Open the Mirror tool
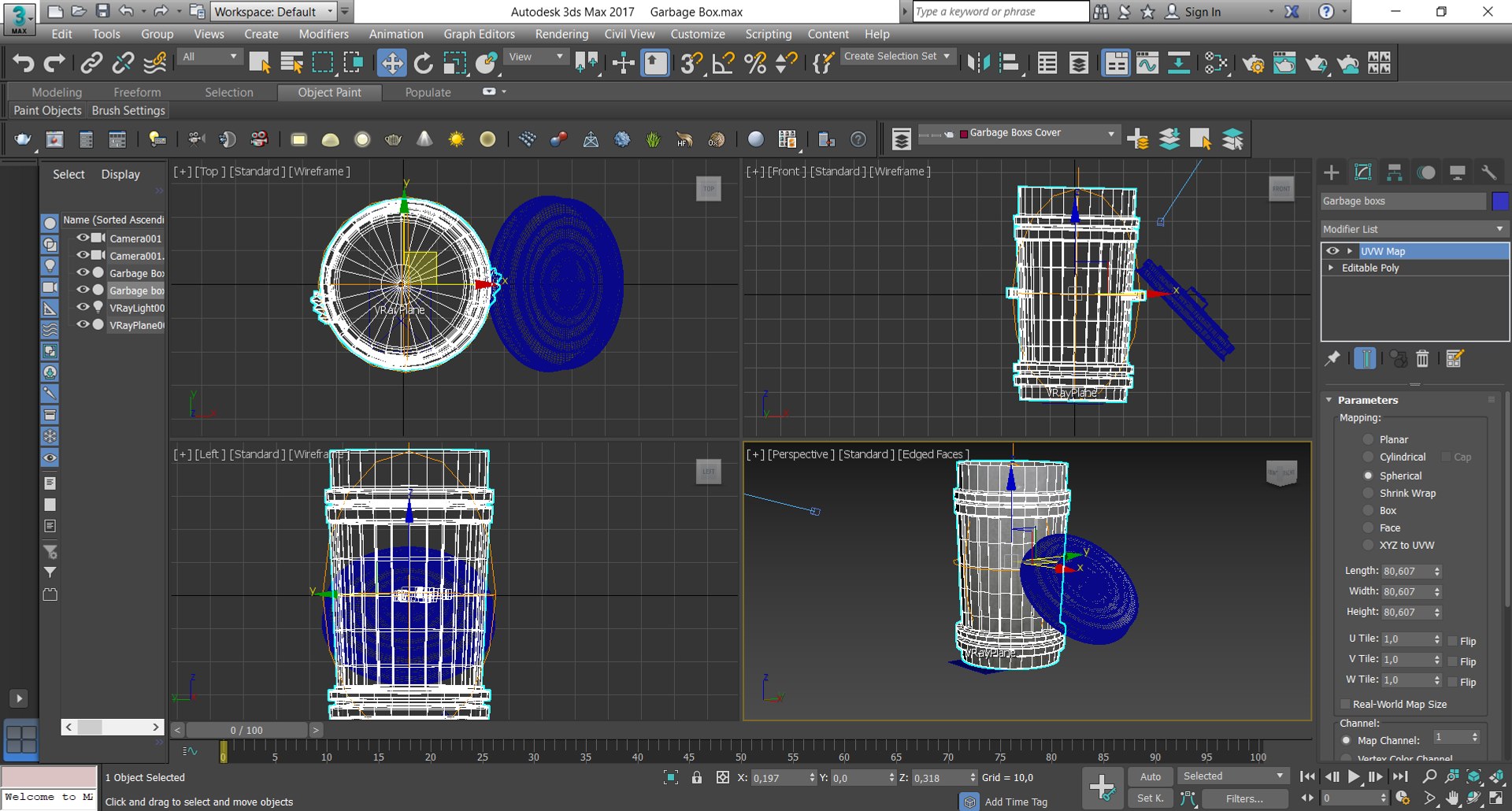Viewport: 1512px width, 811px height. 978,63
